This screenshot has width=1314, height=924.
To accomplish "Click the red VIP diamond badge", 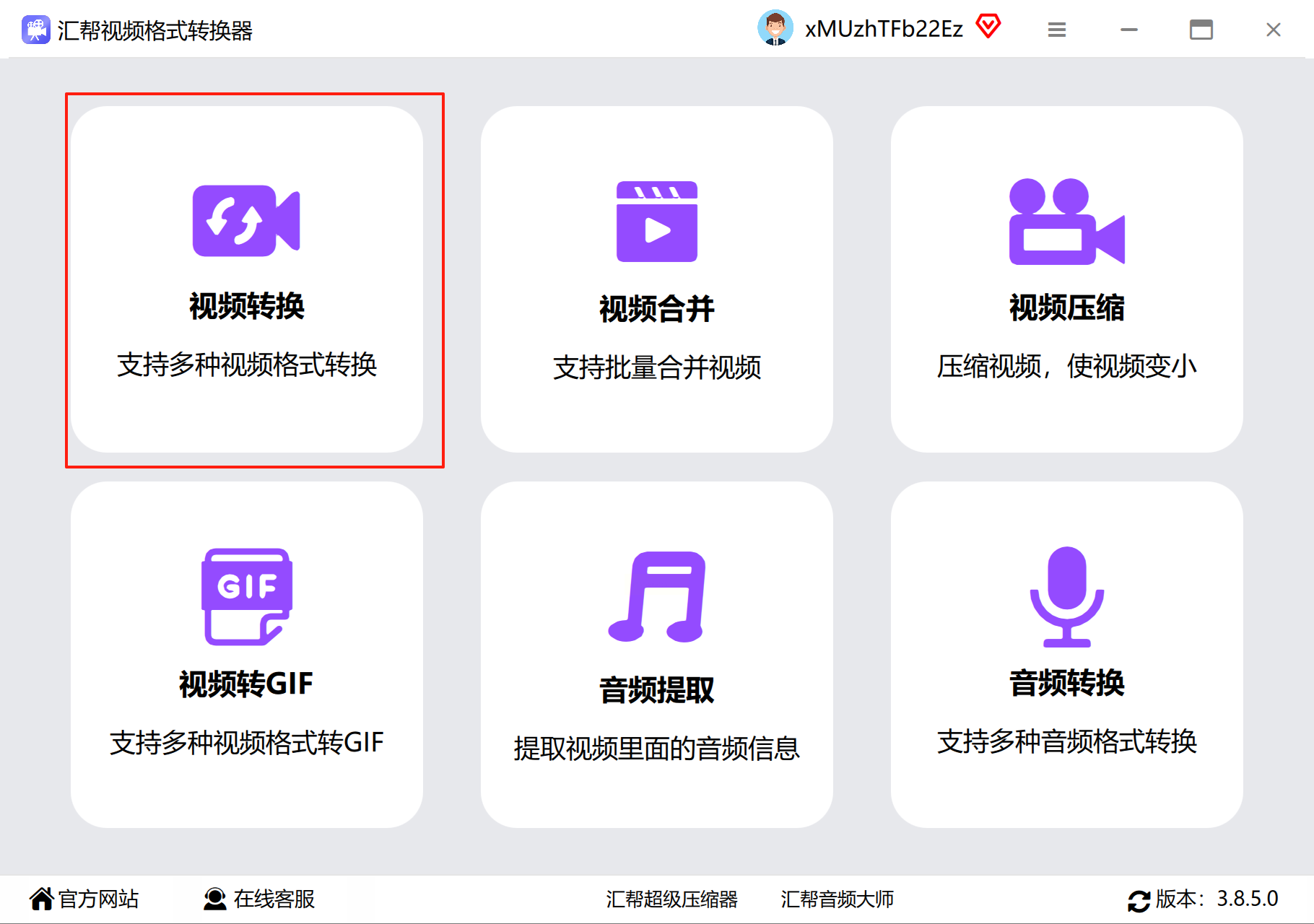I will point(988,27).
